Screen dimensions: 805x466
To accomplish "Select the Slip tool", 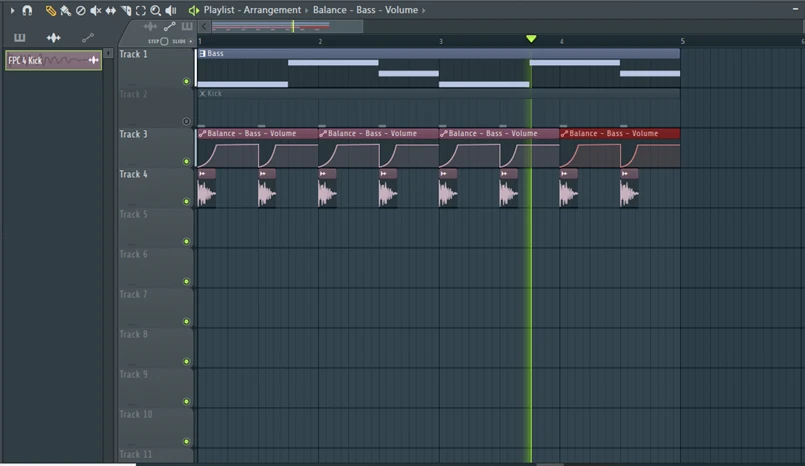I will coord(110,10).
